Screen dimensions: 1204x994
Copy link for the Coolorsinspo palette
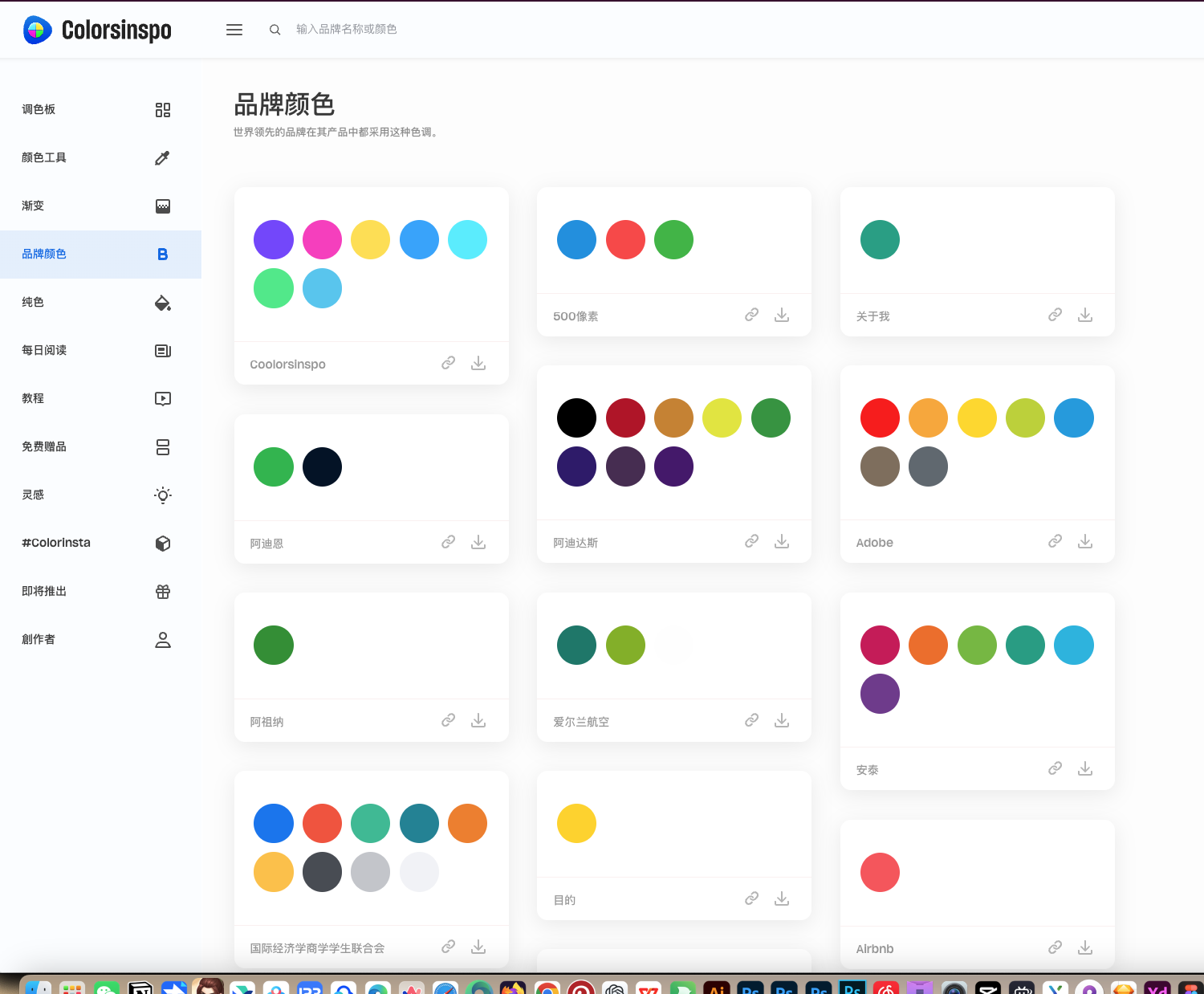point(448,363)
